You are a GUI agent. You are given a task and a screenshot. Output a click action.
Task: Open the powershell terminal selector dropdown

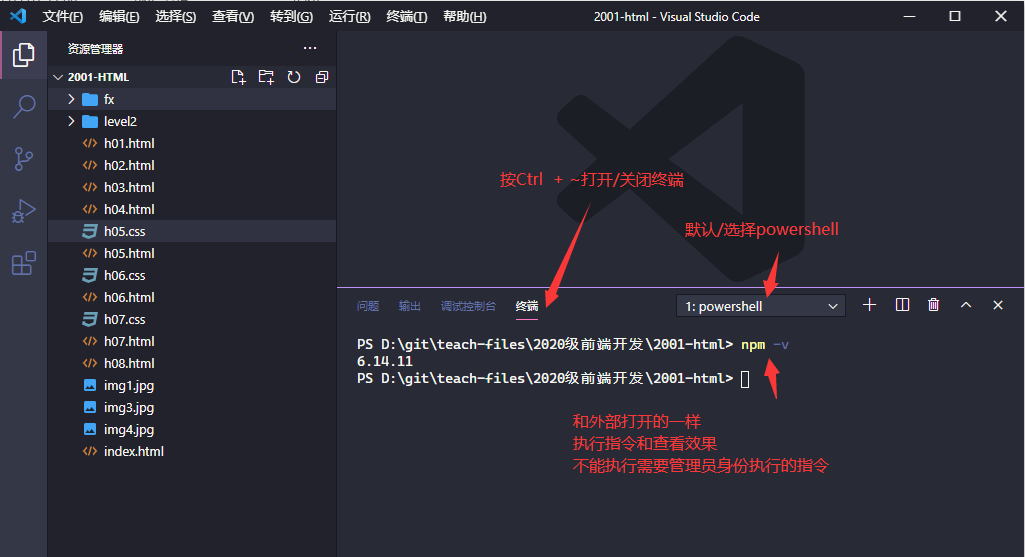click(761, 306)
